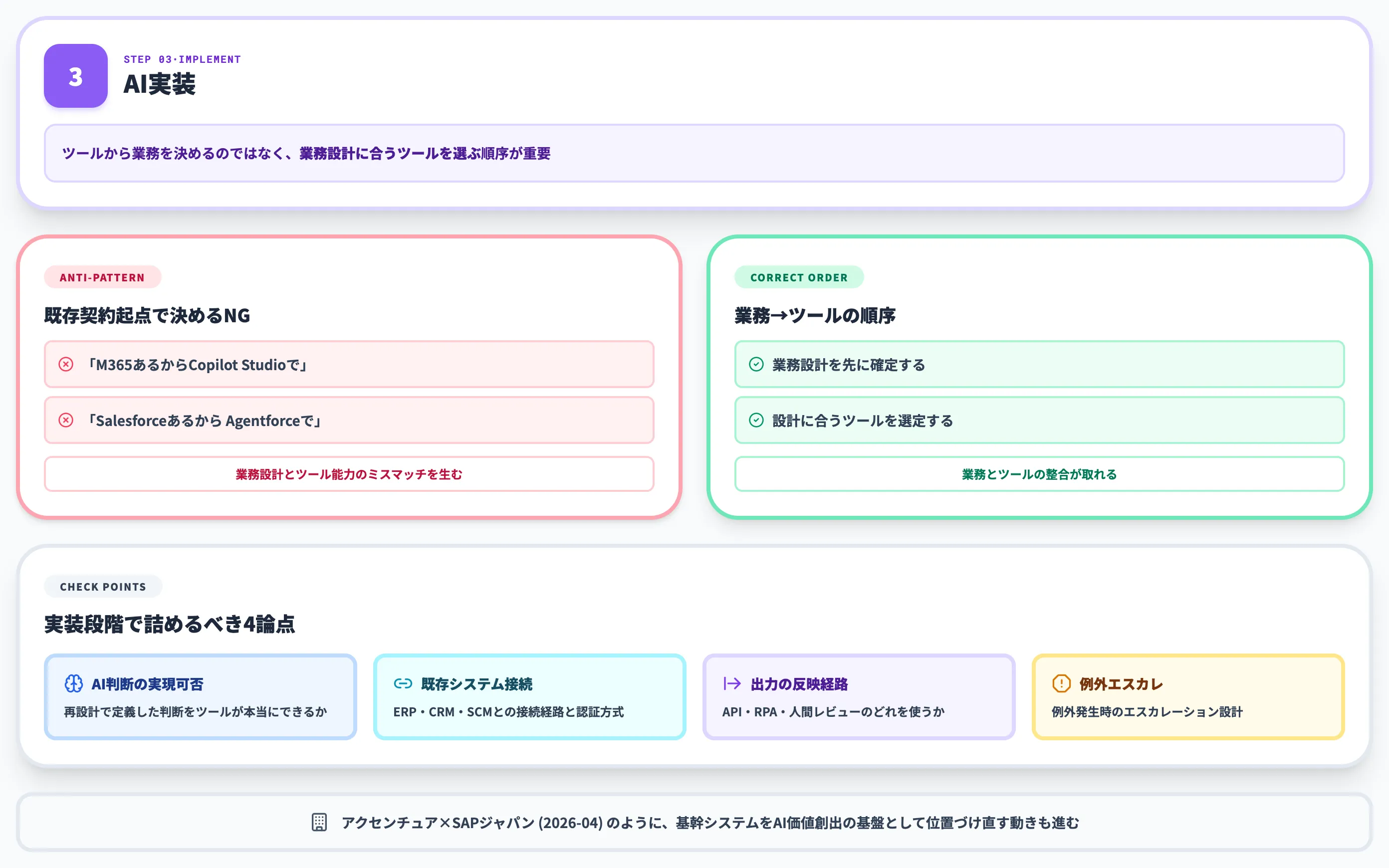This screenshot has height=868, width=1389.
Task: Open the 例外エスカレ card title
Action: point(1121,684)
